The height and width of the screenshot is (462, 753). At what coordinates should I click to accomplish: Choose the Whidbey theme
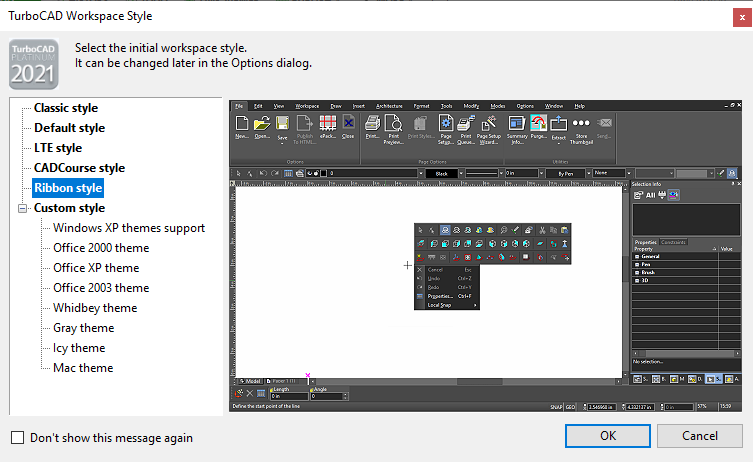[95, 308]
